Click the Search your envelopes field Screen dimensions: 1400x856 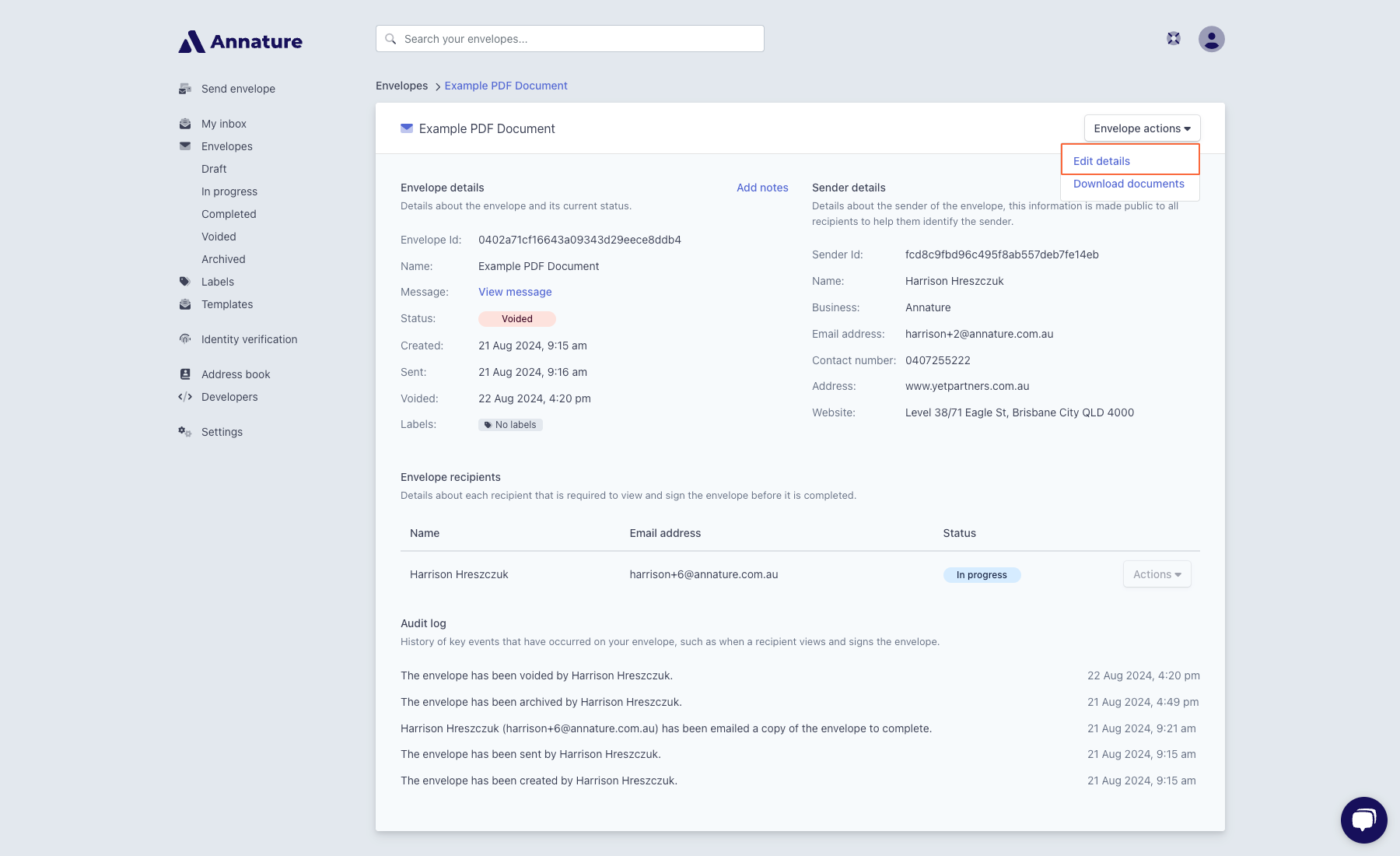click(x=570, y=39)
